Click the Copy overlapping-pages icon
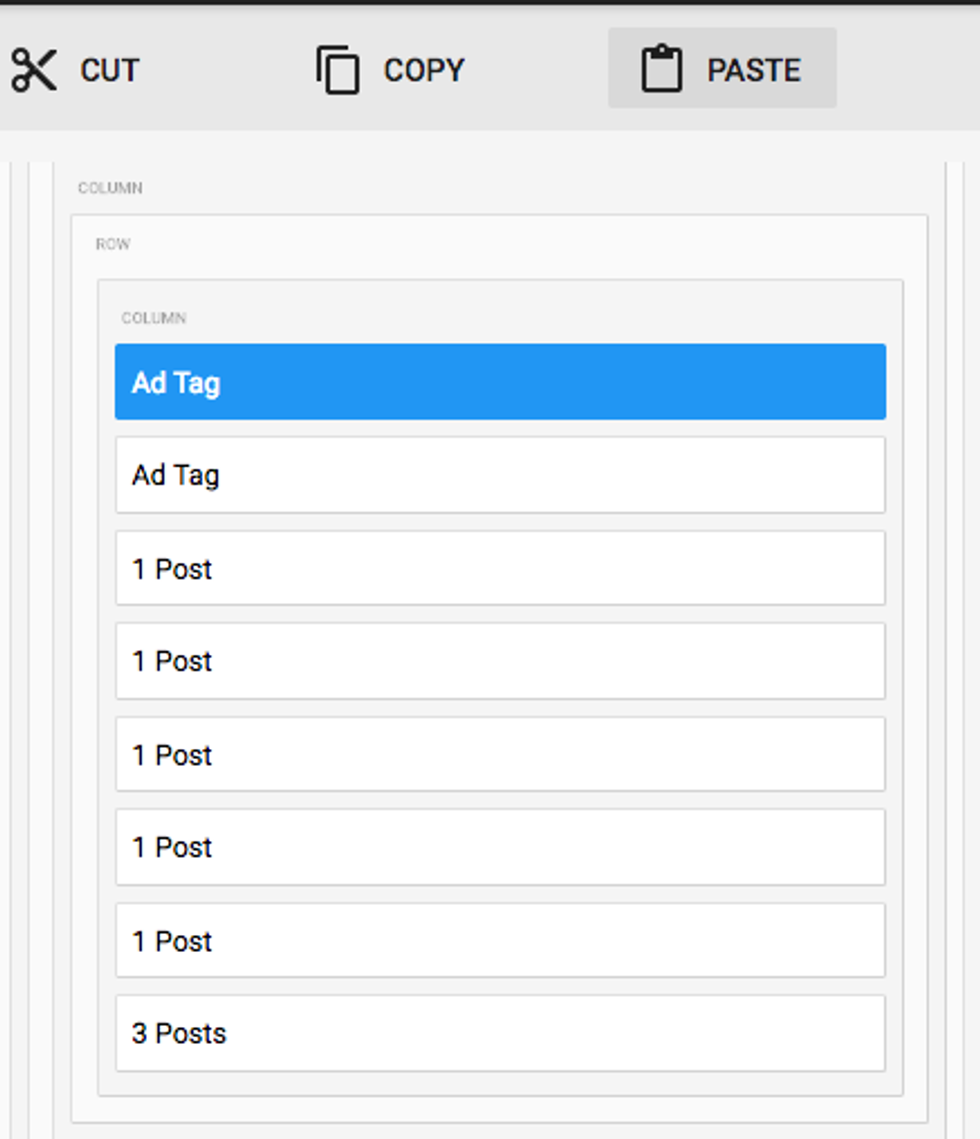 338,70
